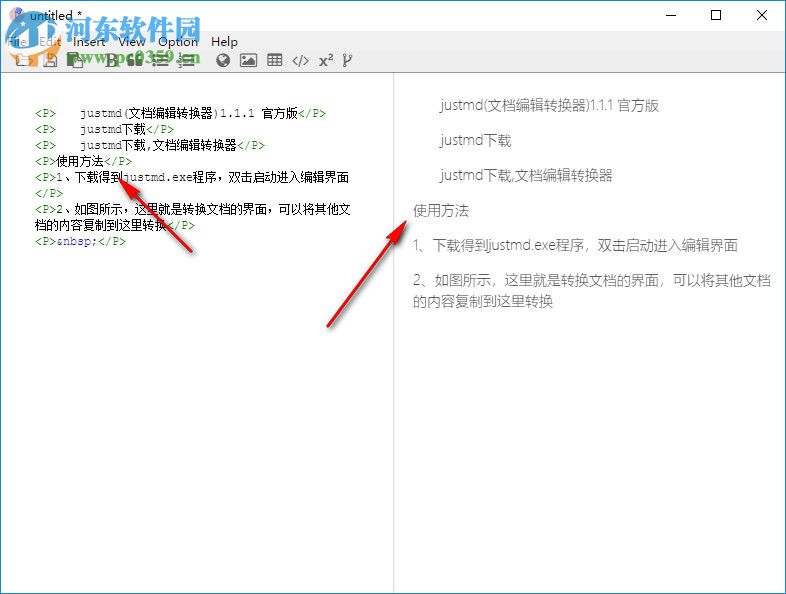Click preview text 'justmd(文档编辑转换器)1.1.1 官方版'
This screenshot has height=594, width=786.
pyautogui.click(x=549, y=105)
